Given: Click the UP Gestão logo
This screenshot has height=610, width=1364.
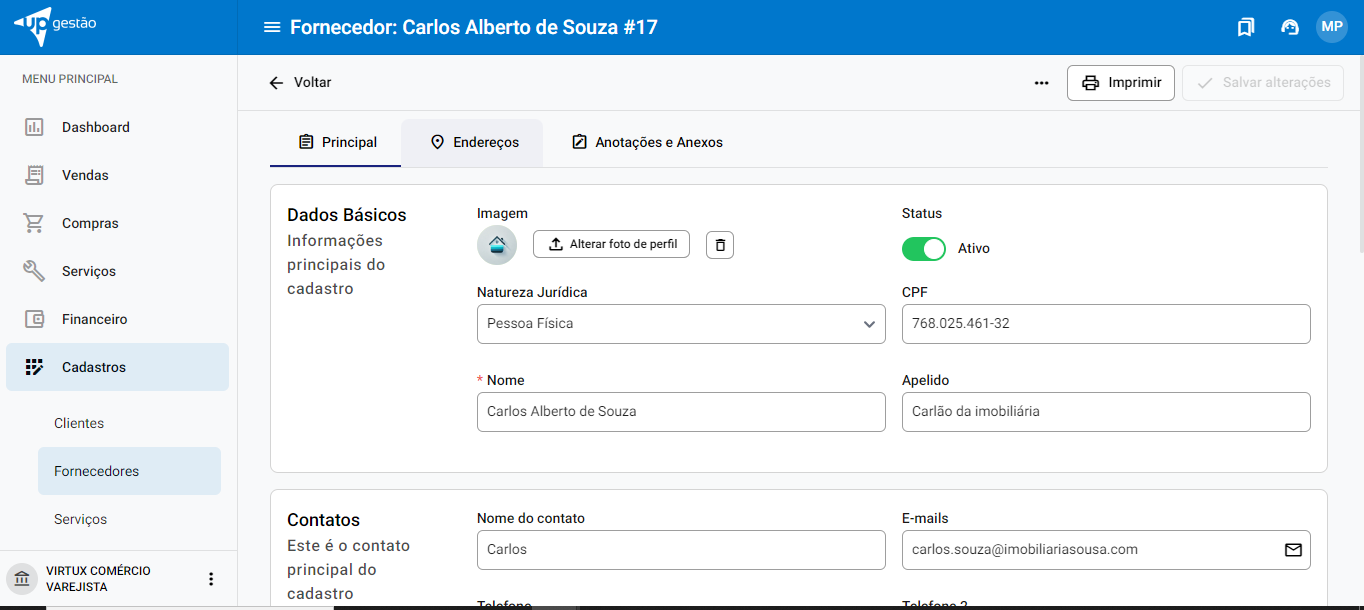Looking at the screenshot, I should click(x=56, y=27).
